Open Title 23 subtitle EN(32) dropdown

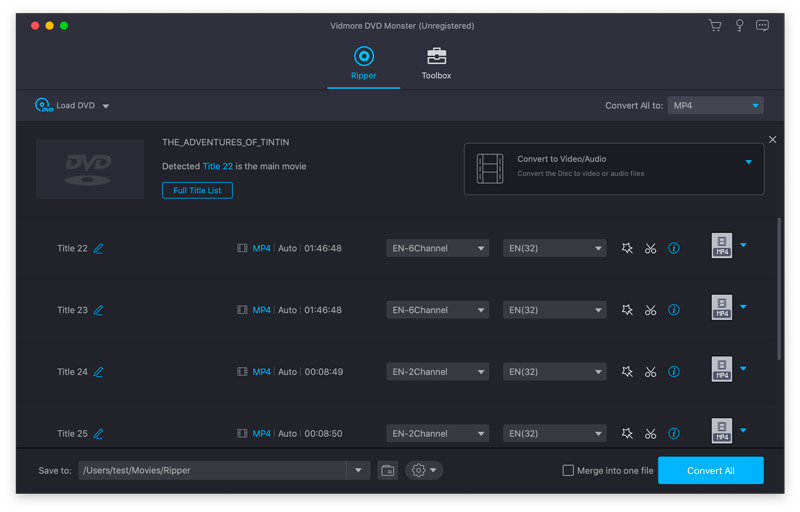[x=555, y=310]
